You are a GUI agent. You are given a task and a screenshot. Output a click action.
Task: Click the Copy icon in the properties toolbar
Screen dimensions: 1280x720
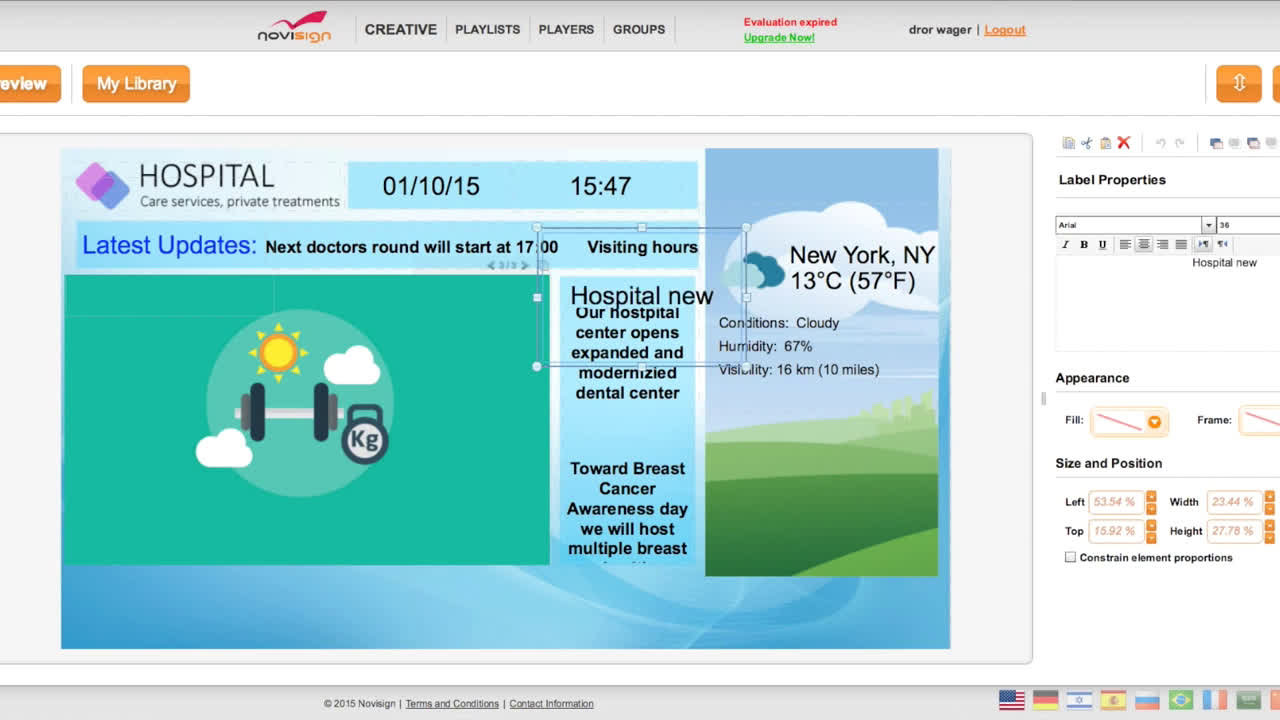(x=1068, y=143)
